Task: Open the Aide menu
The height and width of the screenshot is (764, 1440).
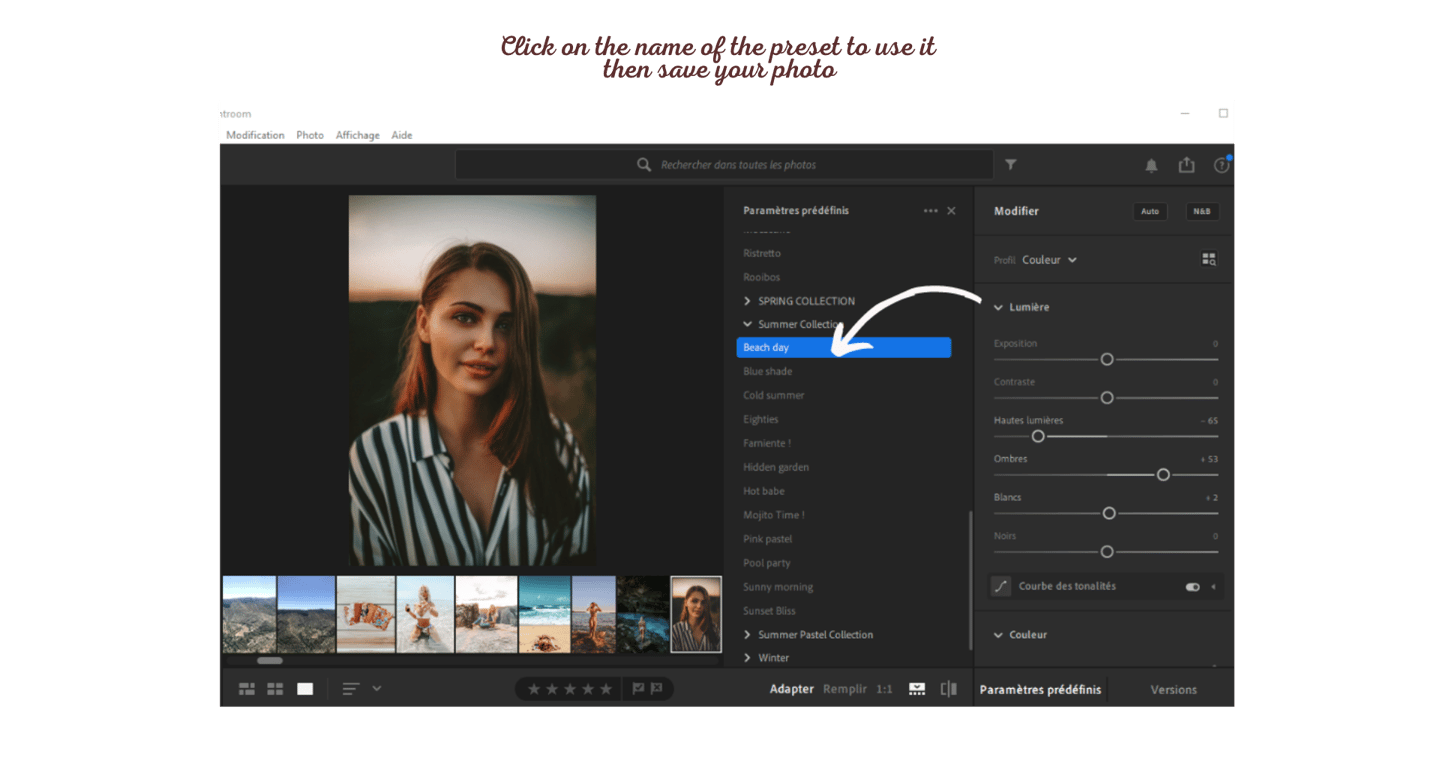Action: pyautogui.click(x=402, y=135)
